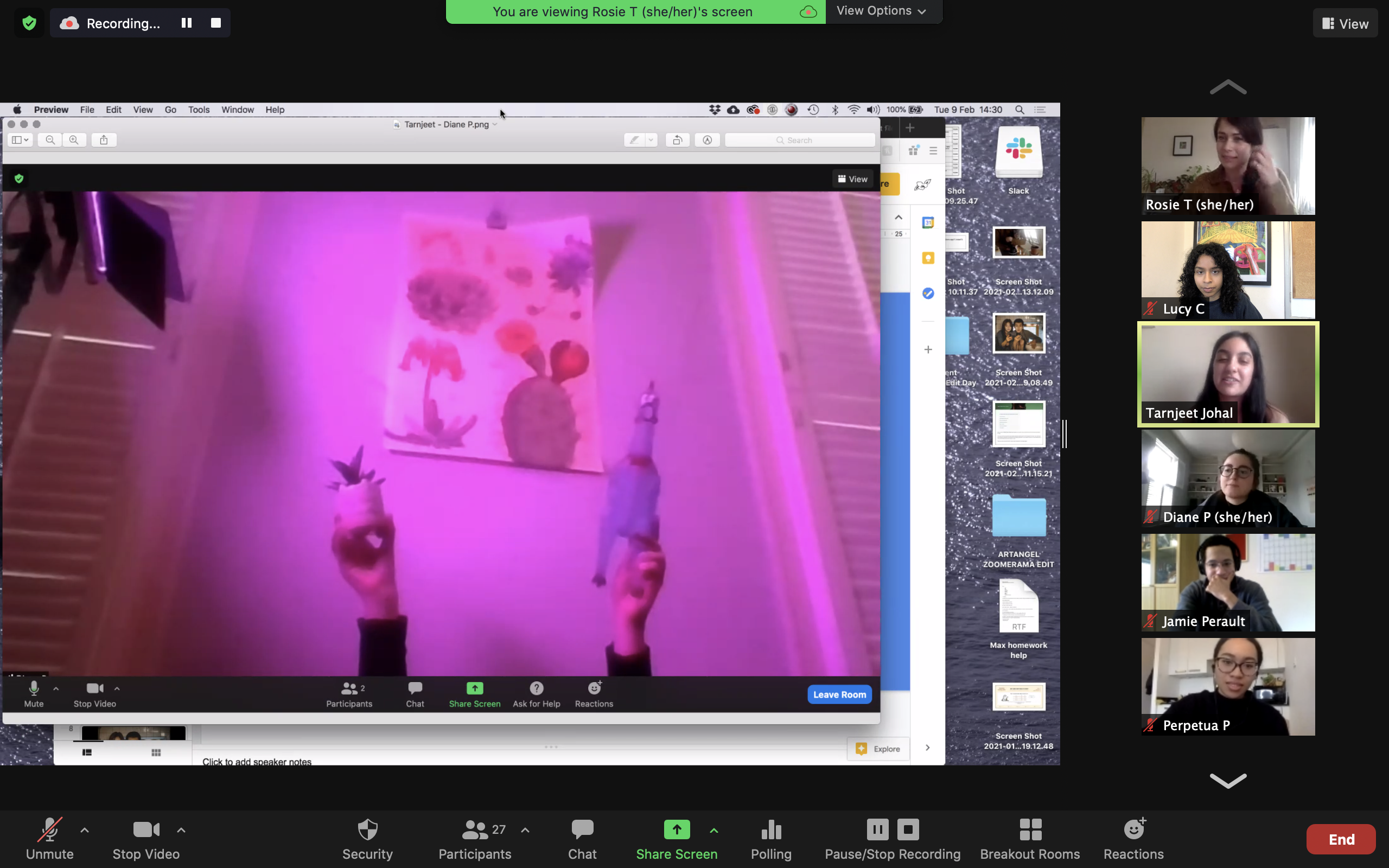Click the red End meeting button
The image size is (1389, 868).
click(1340, 839)
